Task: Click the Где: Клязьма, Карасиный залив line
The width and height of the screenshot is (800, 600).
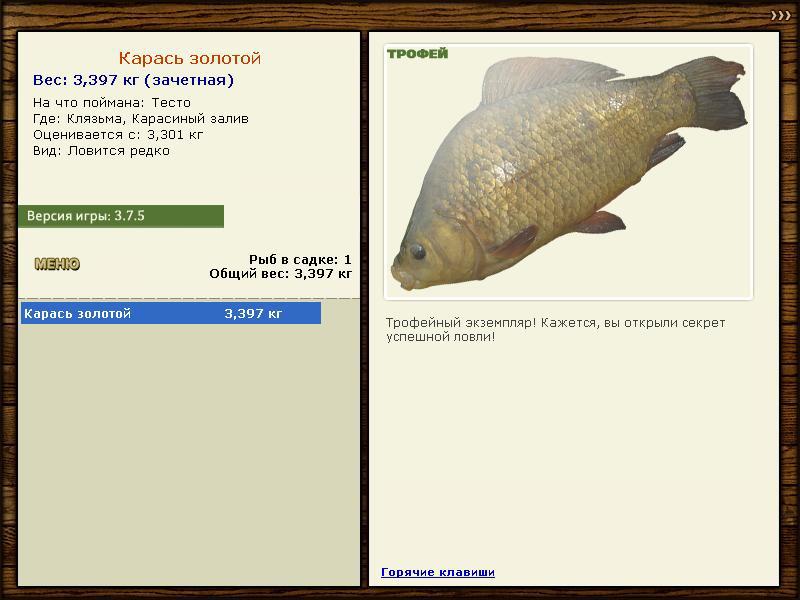Action: pos(141,119)
